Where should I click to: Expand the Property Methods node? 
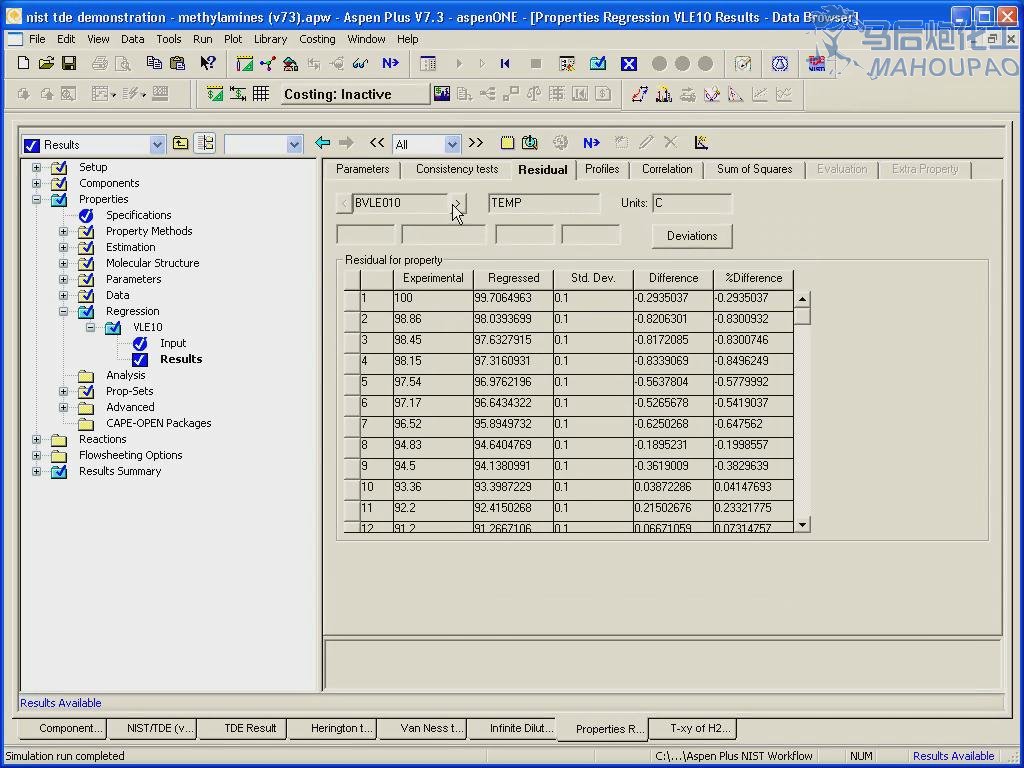[63, 231]
